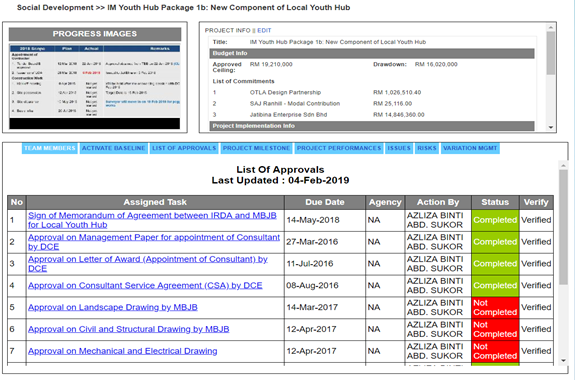Open the progress images thumbnail
The image size is (575, 380).
tap(95, 87)
